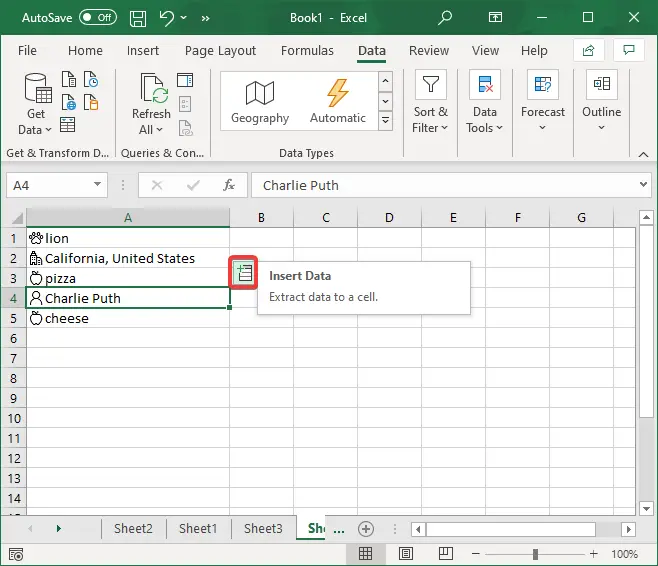Open the File tab

click(x=27, y=51)
